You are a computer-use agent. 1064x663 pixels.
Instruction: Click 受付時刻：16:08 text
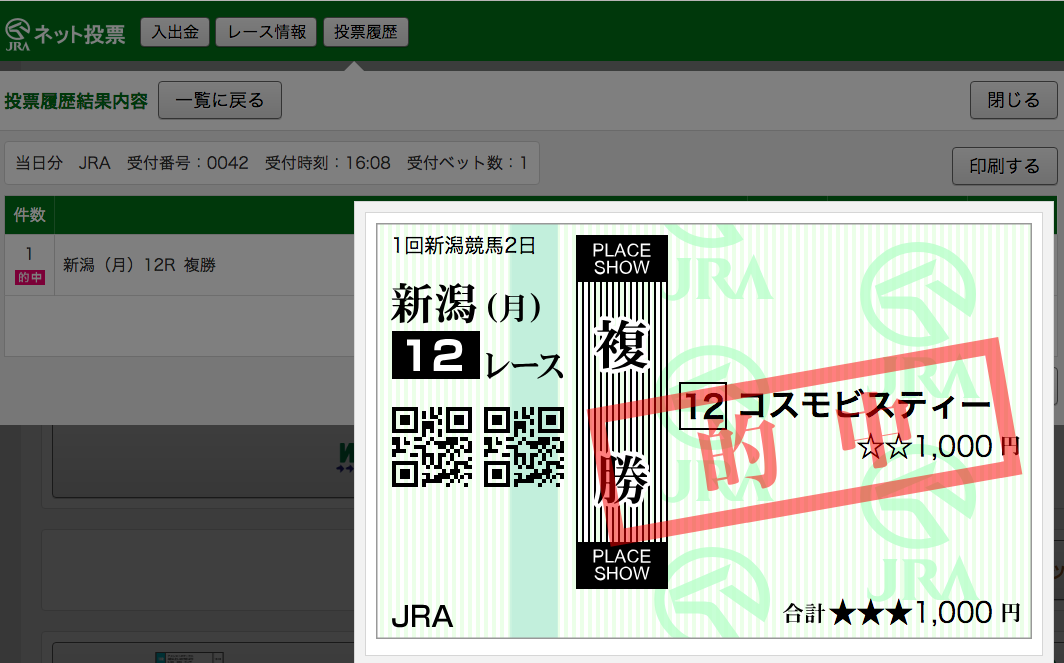pyautogui.click(x=328, y=163)
